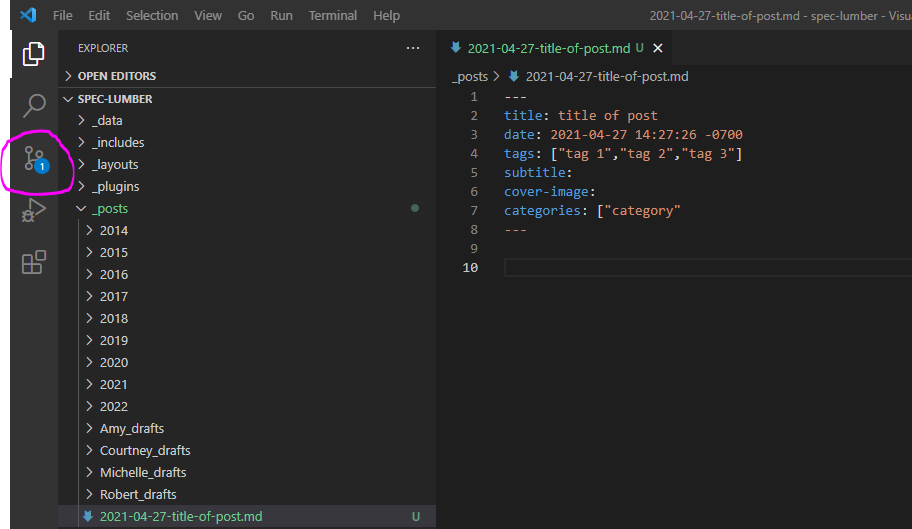Place cursor on empty editor line 10
The width and height of the screenshot is (912, 529).
tap(700, 268)
